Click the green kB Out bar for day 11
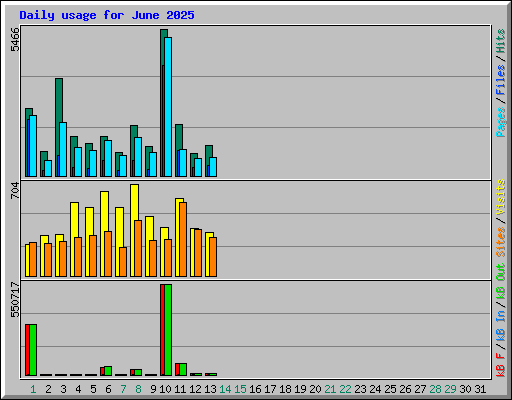The width and height of the screenshot is (512, 400). (x=183, y=369)
